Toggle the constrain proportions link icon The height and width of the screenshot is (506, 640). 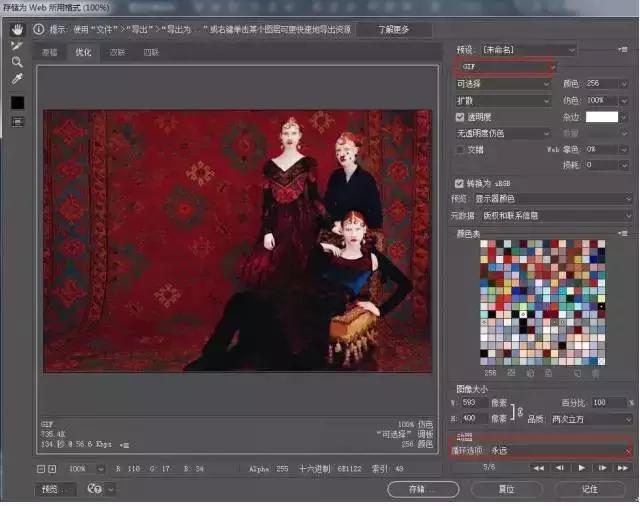520,412
